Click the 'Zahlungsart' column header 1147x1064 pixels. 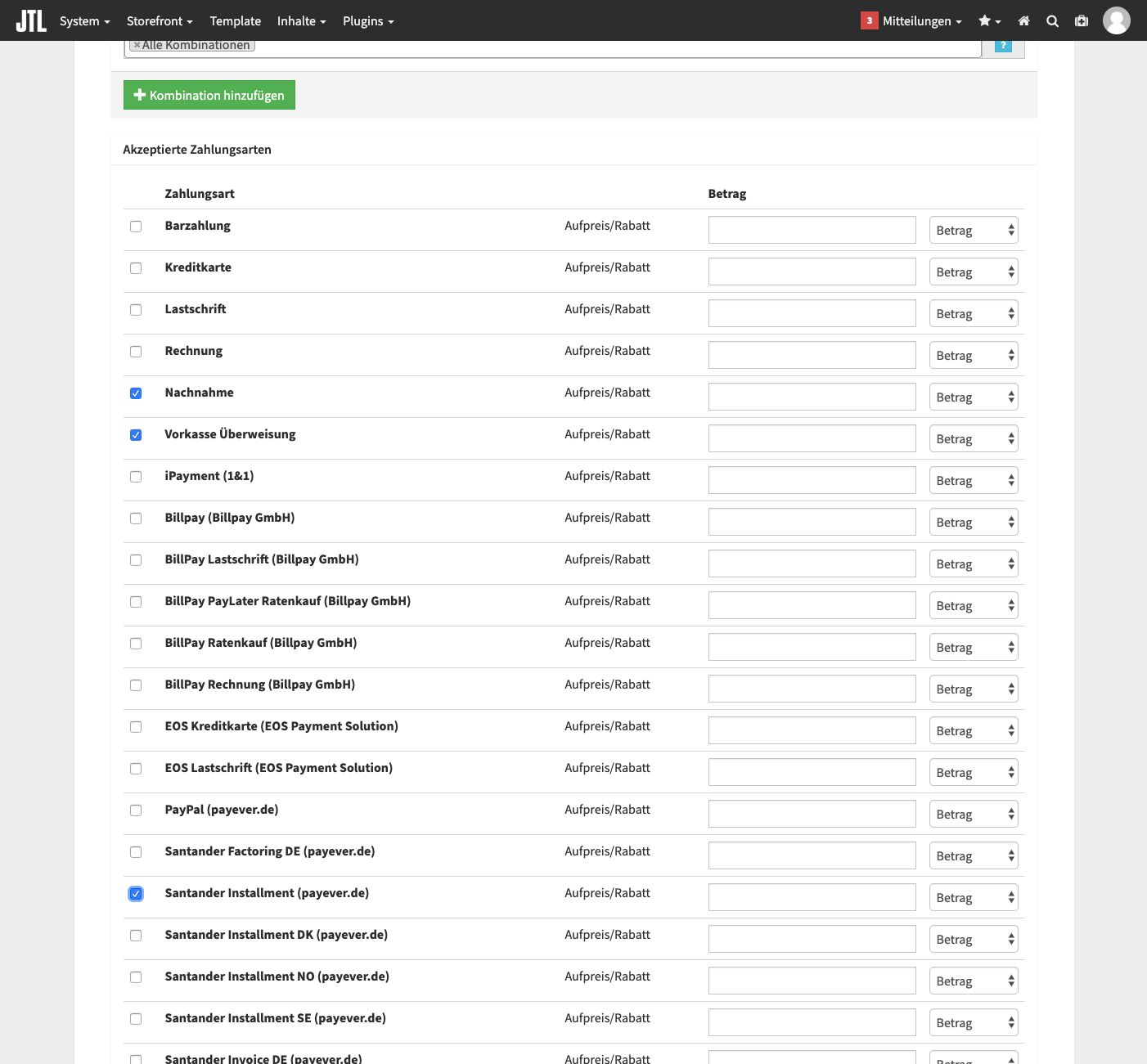click(x=200, y=194)
